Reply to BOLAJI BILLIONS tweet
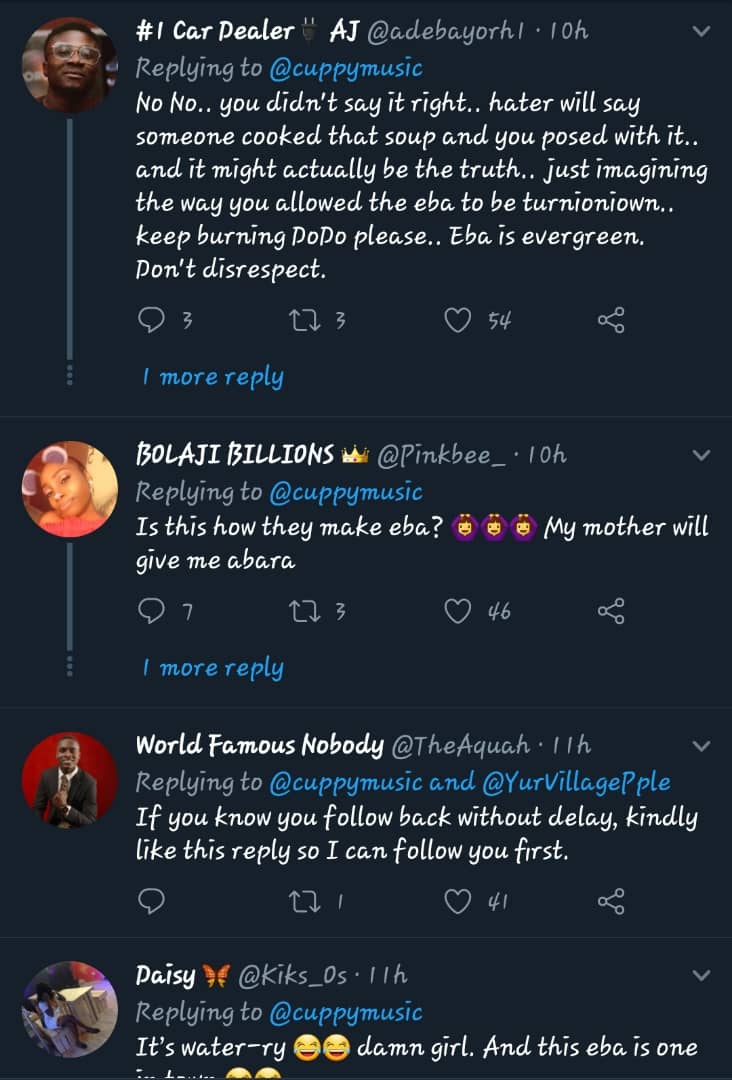The height and width of the screenshot is (1080, 732). (x=151, y=611)
